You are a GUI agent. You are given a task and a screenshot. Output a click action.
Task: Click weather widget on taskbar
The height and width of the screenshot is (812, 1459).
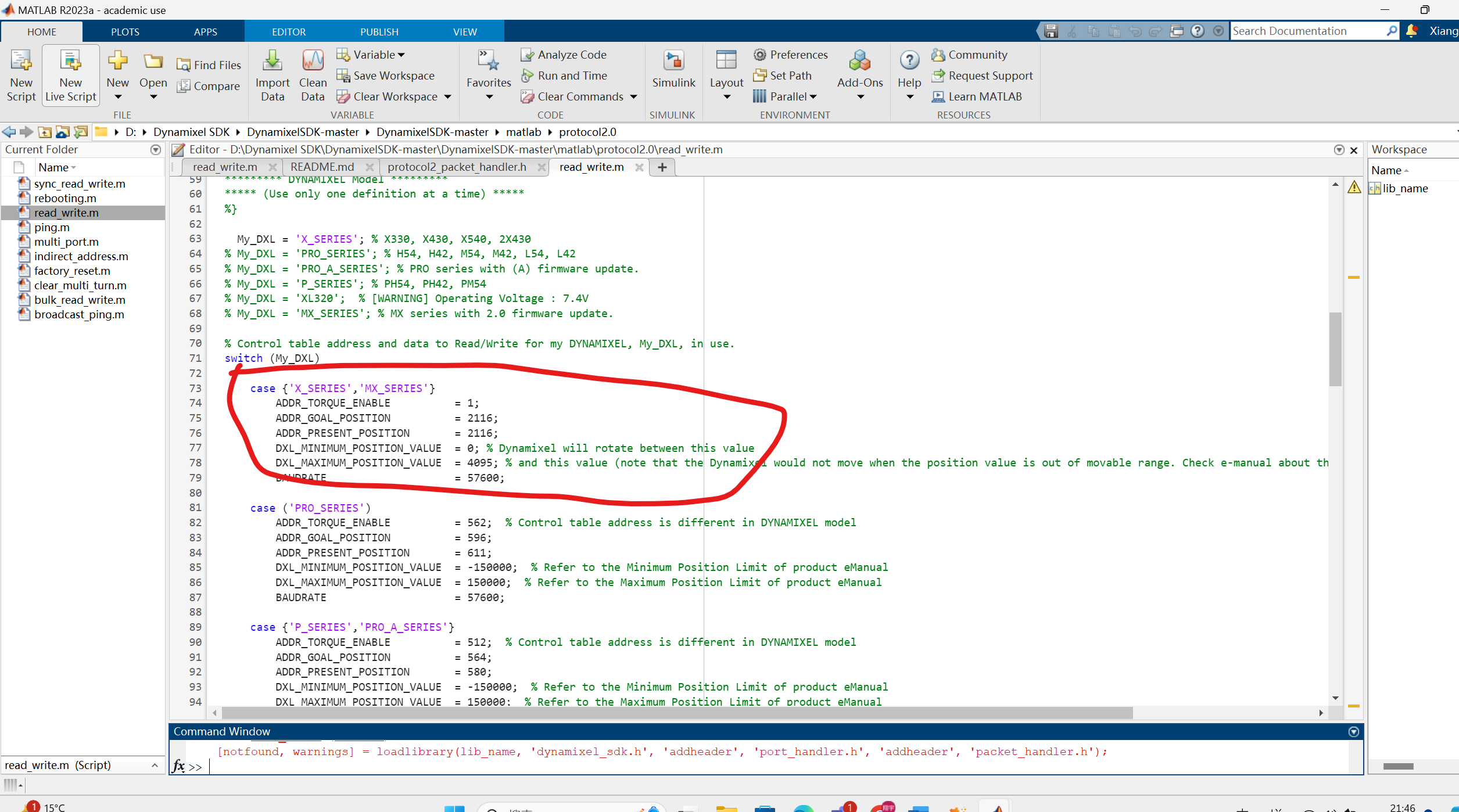point(44,807)
